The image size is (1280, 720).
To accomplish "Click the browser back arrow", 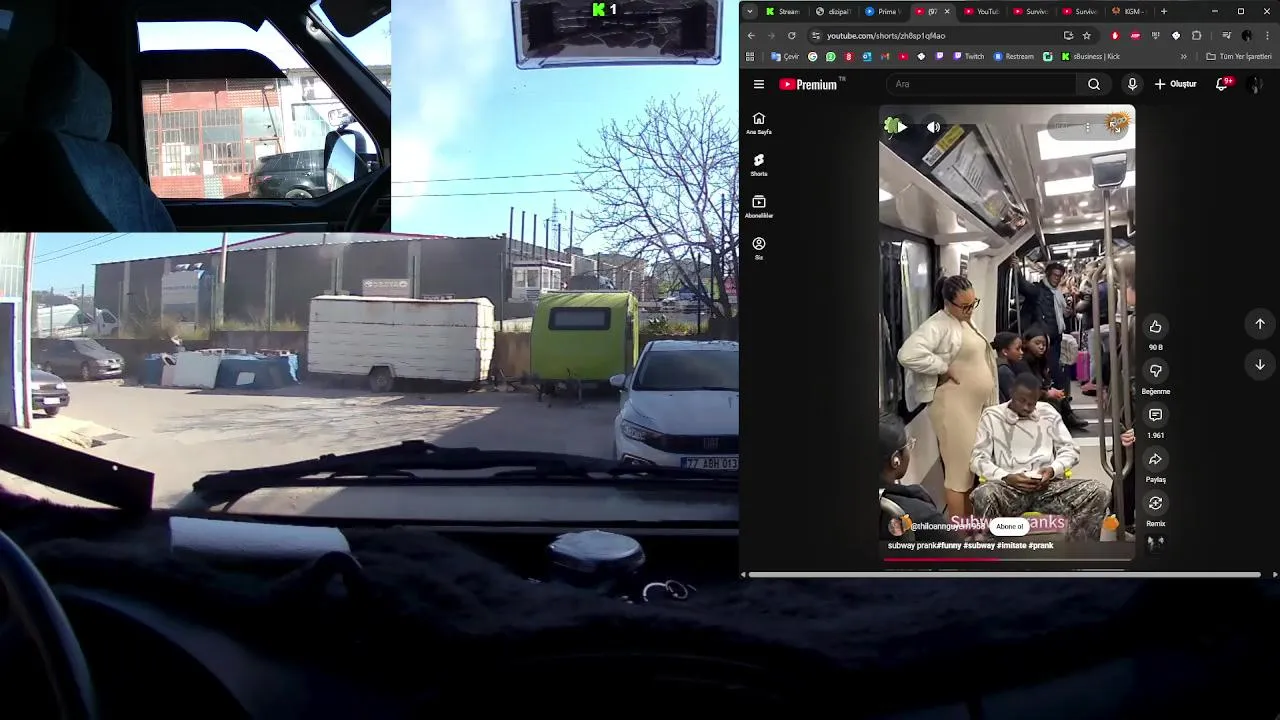I will [751, 36].
